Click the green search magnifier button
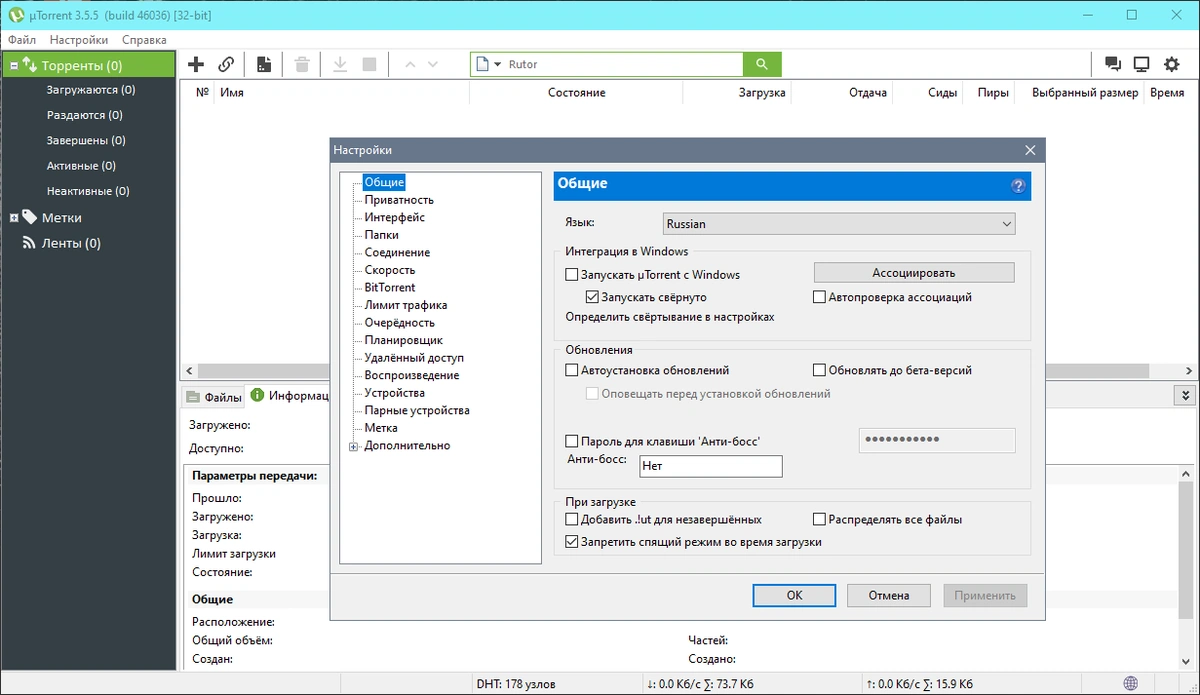1200x695 pixels. 762,64
